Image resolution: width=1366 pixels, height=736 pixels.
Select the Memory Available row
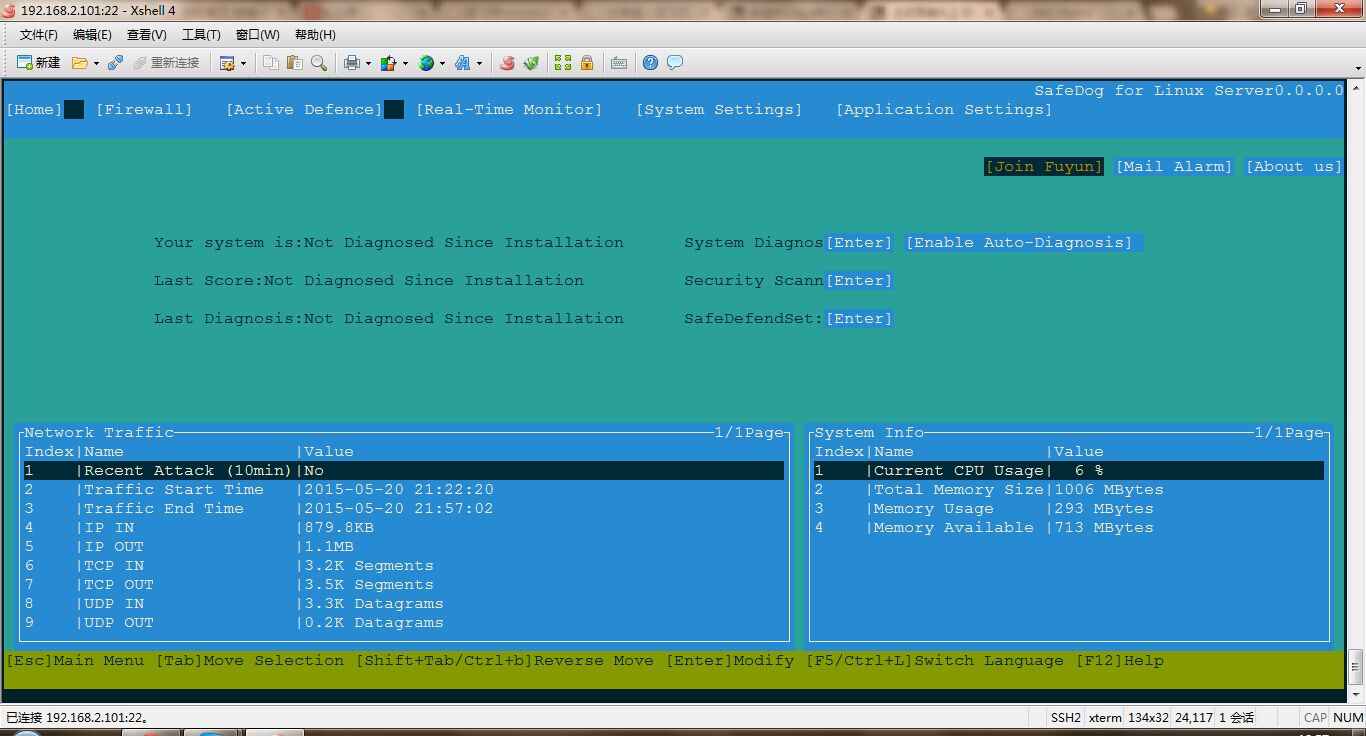(1069, 528)
